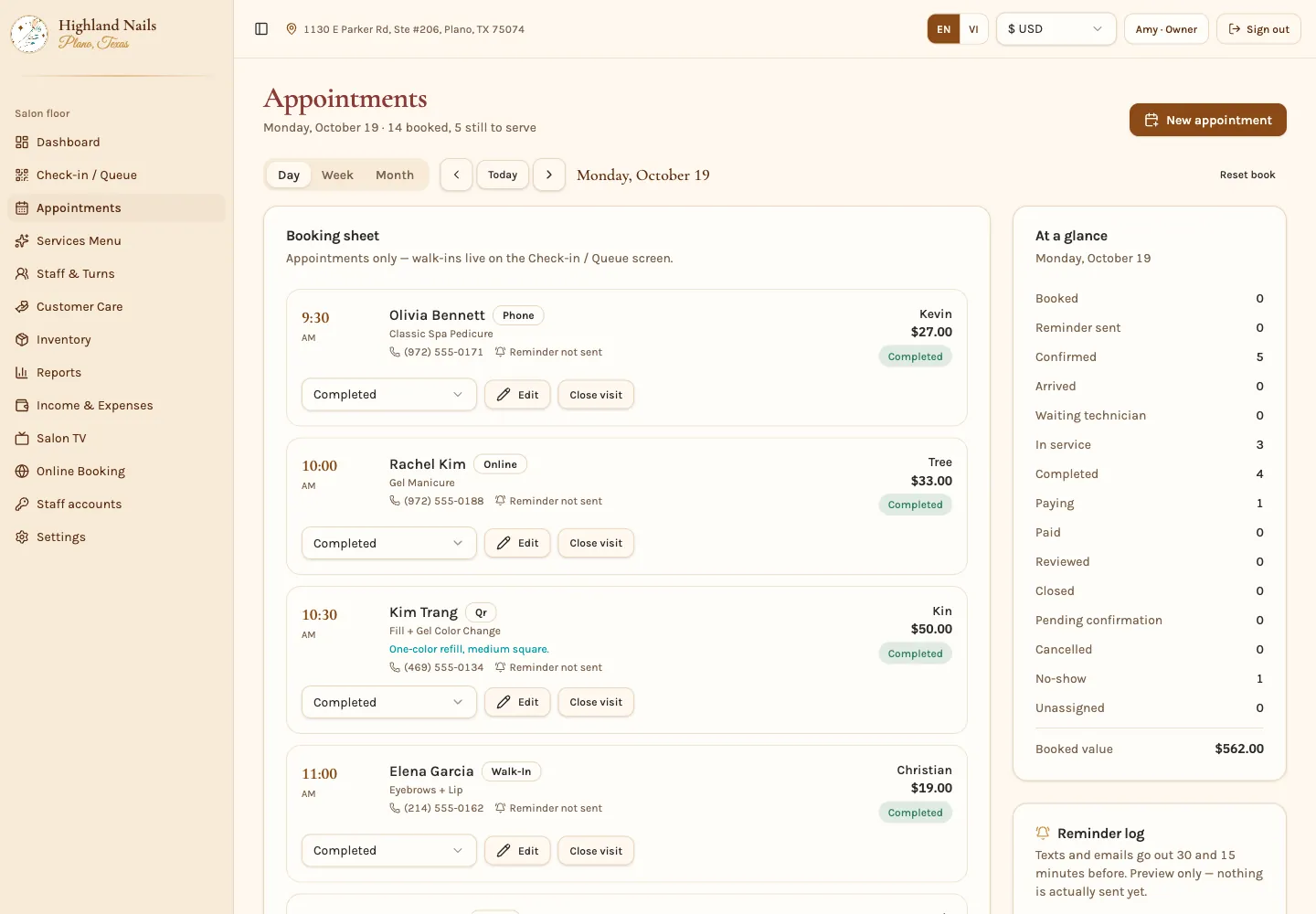
Task: Click the Inventory box icon
Action: coord(22,340)
